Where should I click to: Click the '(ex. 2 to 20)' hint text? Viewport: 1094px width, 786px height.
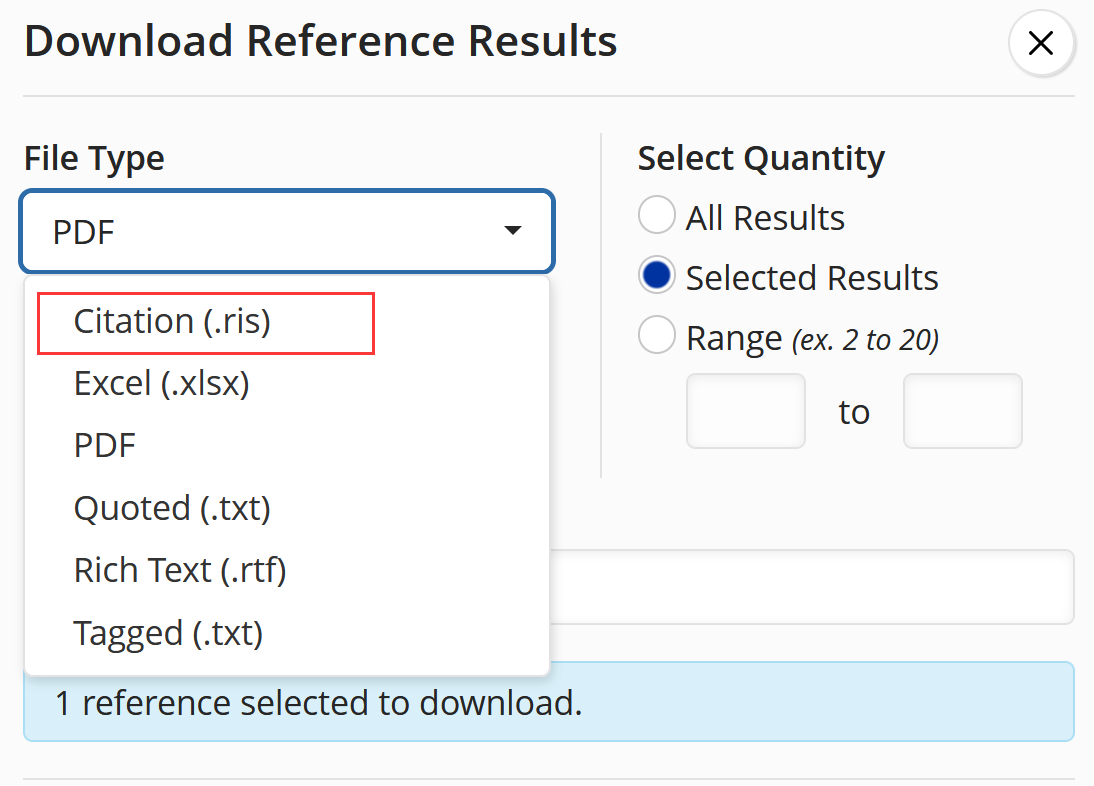[865, 340]
